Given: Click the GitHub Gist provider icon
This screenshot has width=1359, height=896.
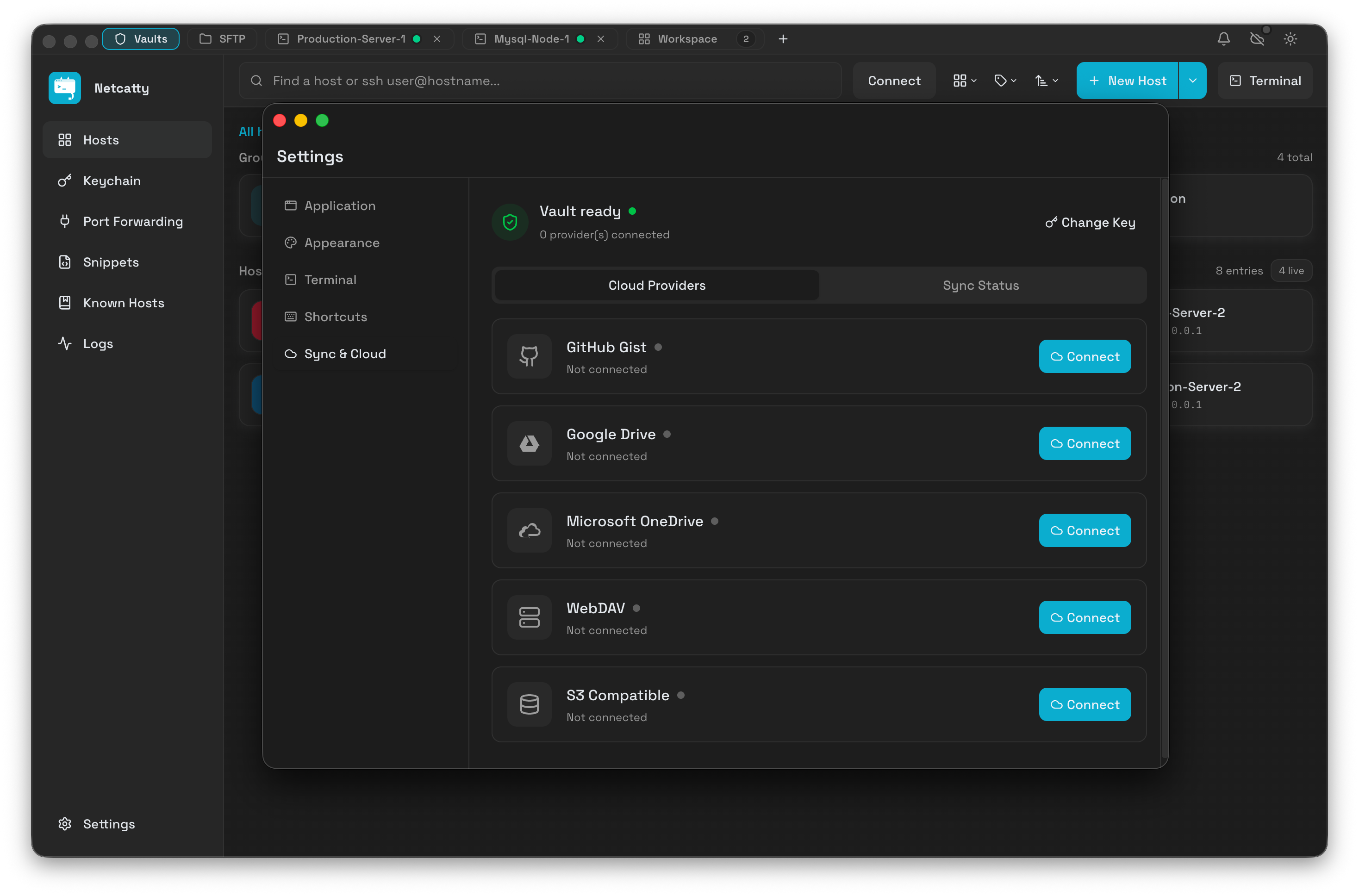Looking at the screenshot, I should pos(529,356).
